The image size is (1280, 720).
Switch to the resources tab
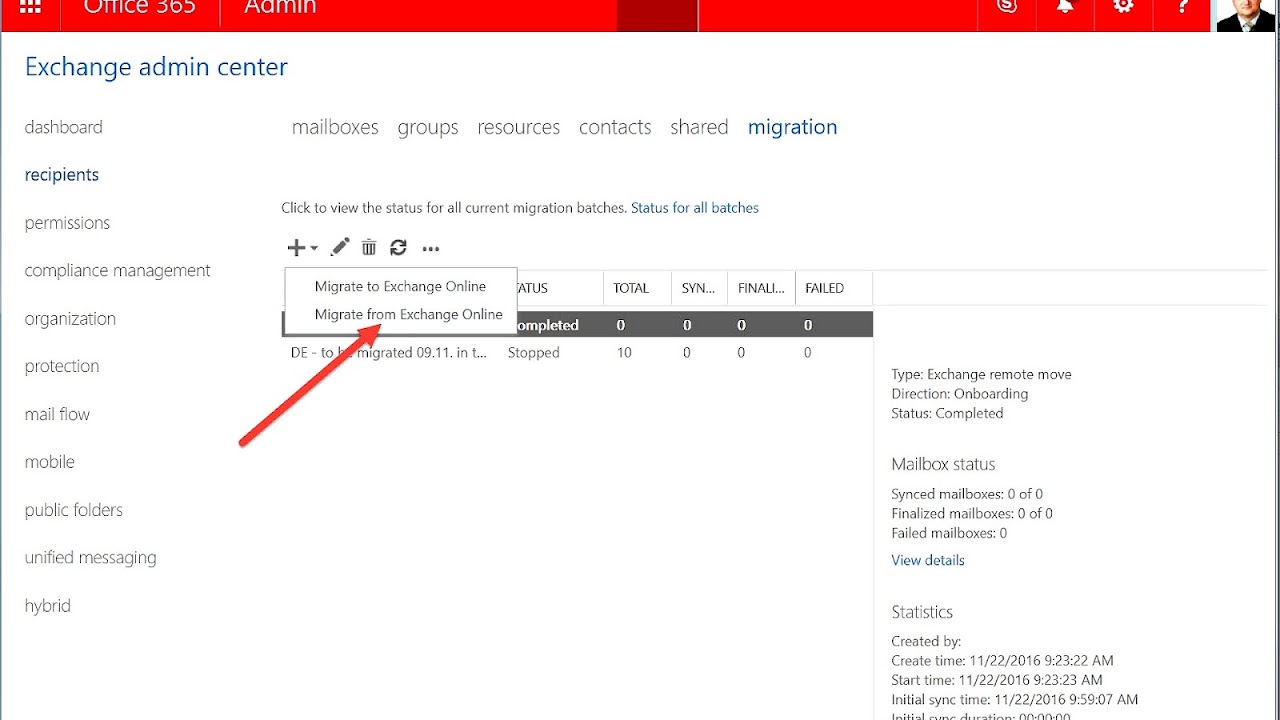coord(518,127)
